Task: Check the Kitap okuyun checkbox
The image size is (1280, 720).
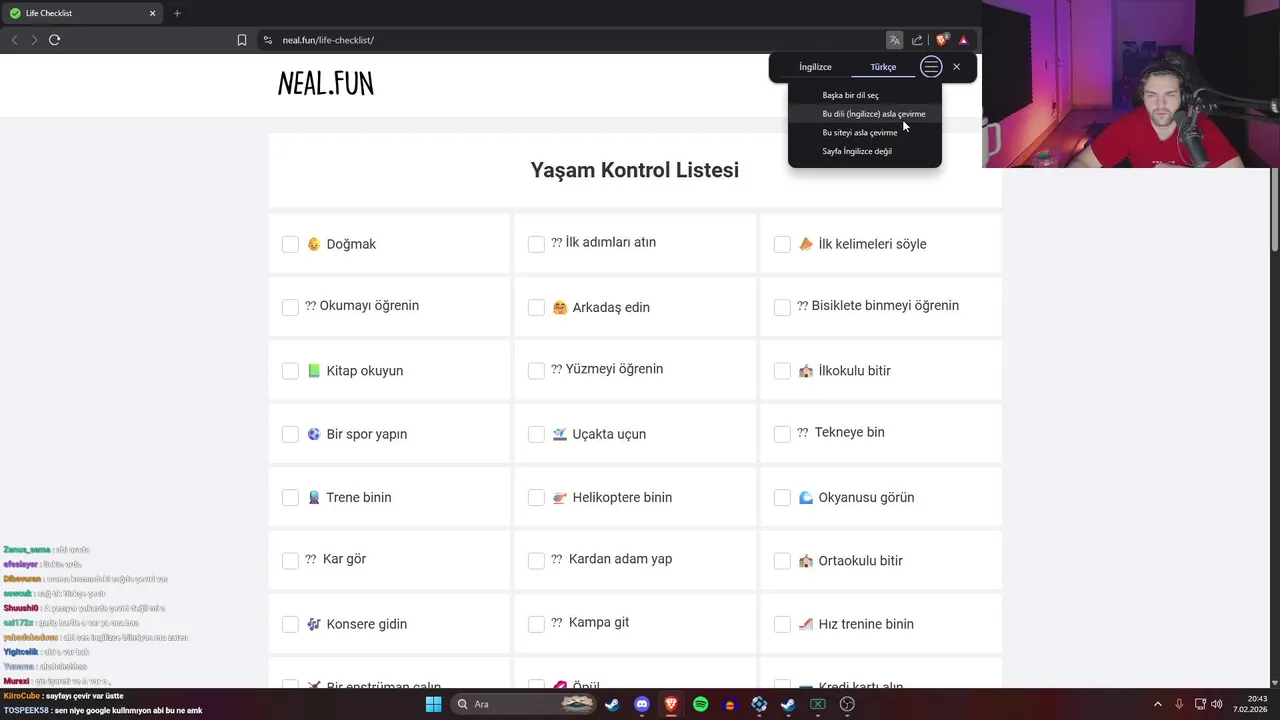Action: pyautogui.click(x=290, y=371)
